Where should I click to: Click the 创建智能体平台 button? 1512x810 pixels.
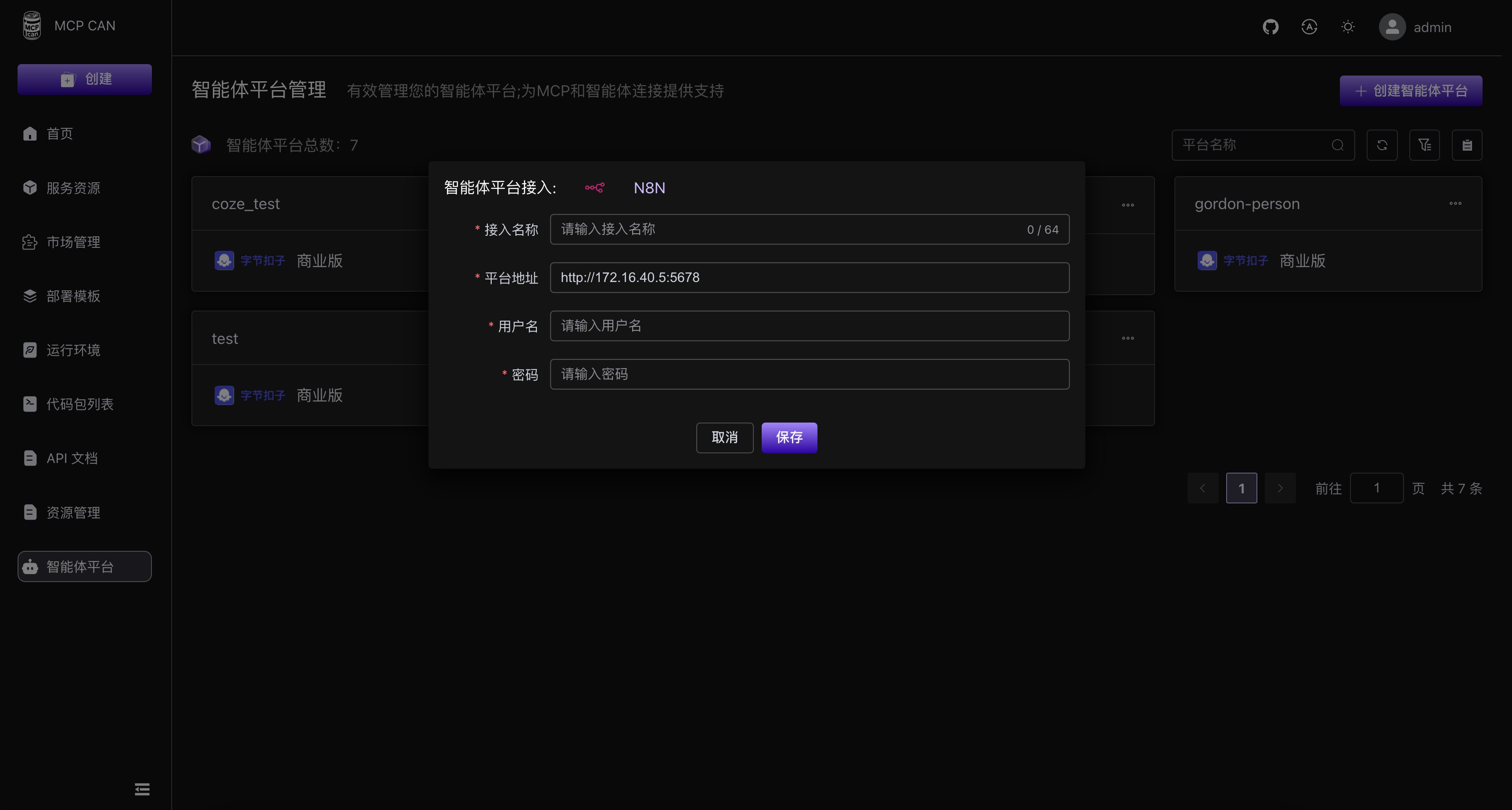(x=1411, y=91)
